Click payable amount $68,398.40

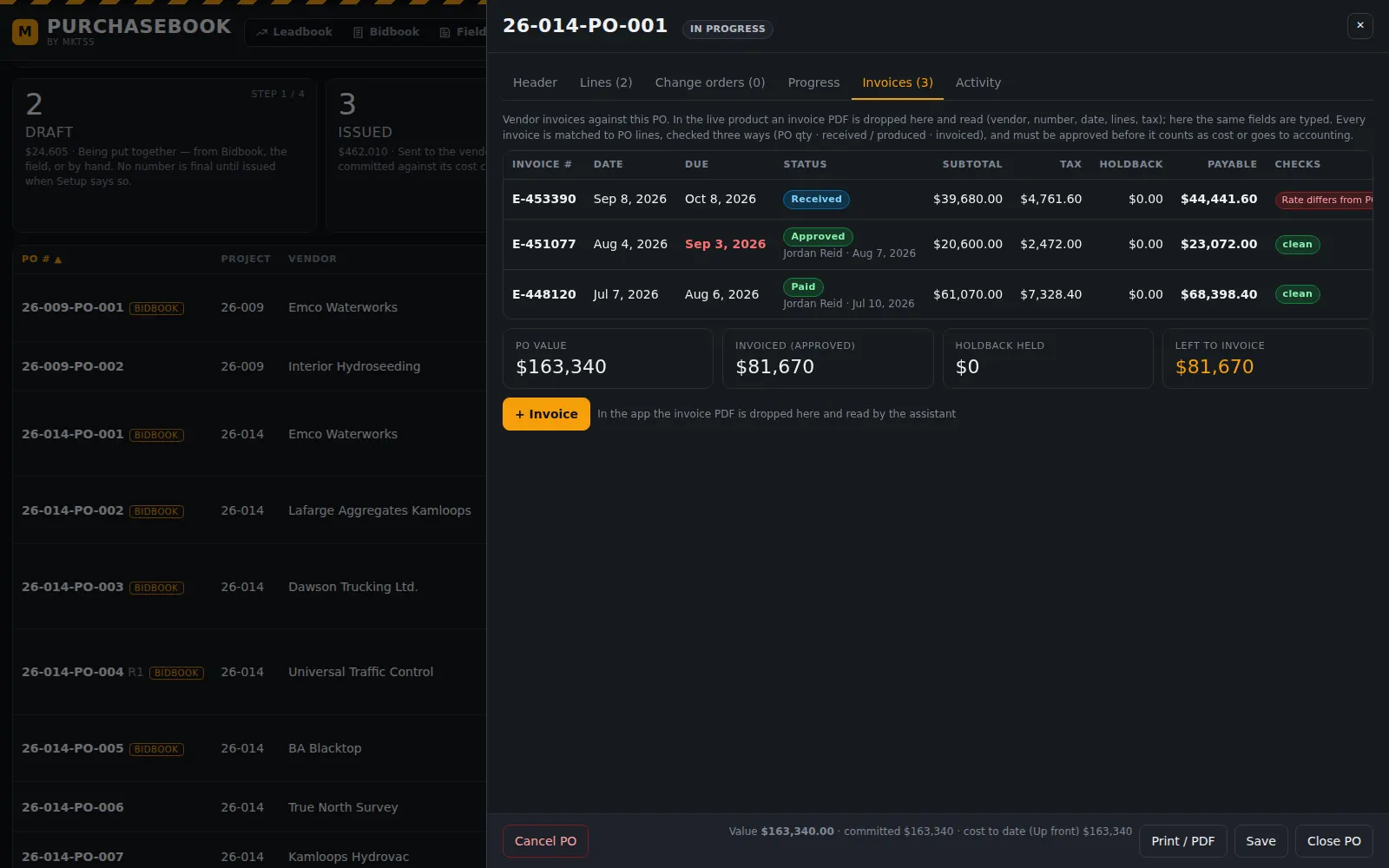click(1218, 294)
